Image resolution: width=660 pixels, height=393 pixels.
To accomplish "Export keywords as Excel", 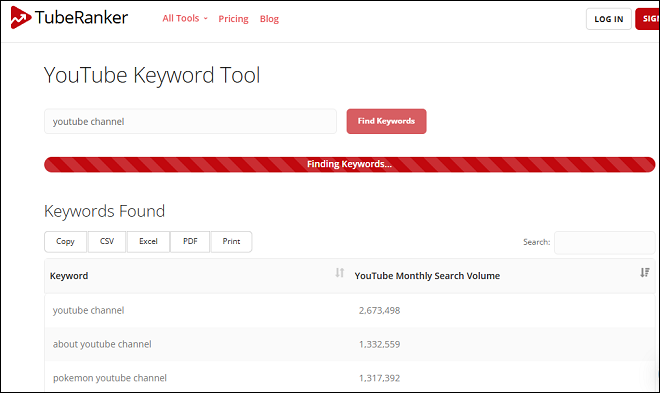I will (148, 242).
